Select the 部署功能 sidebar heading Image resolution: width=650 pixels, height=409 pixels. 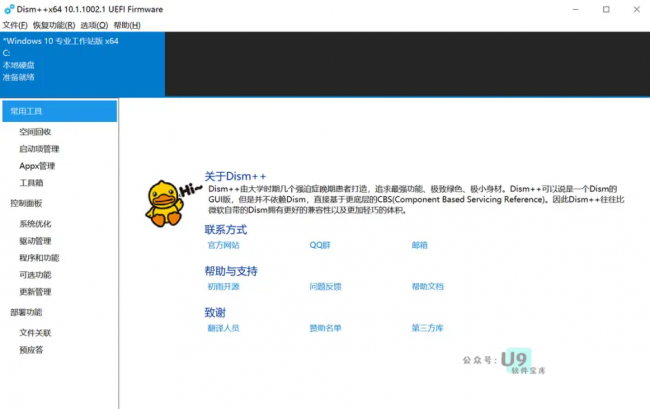tap(27, 312)
